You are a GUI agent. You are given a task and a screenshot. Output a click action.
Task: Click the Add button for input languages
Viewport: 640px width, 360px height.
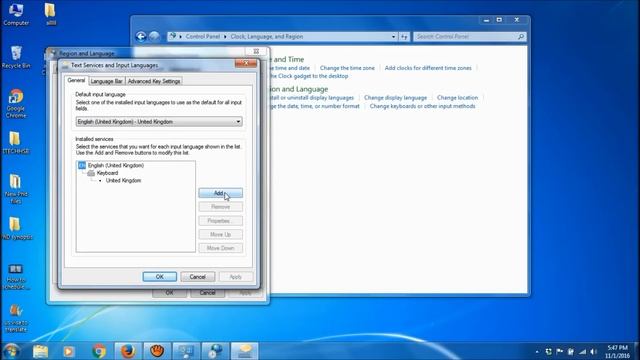pyautogui.click(x=220, y=193)
